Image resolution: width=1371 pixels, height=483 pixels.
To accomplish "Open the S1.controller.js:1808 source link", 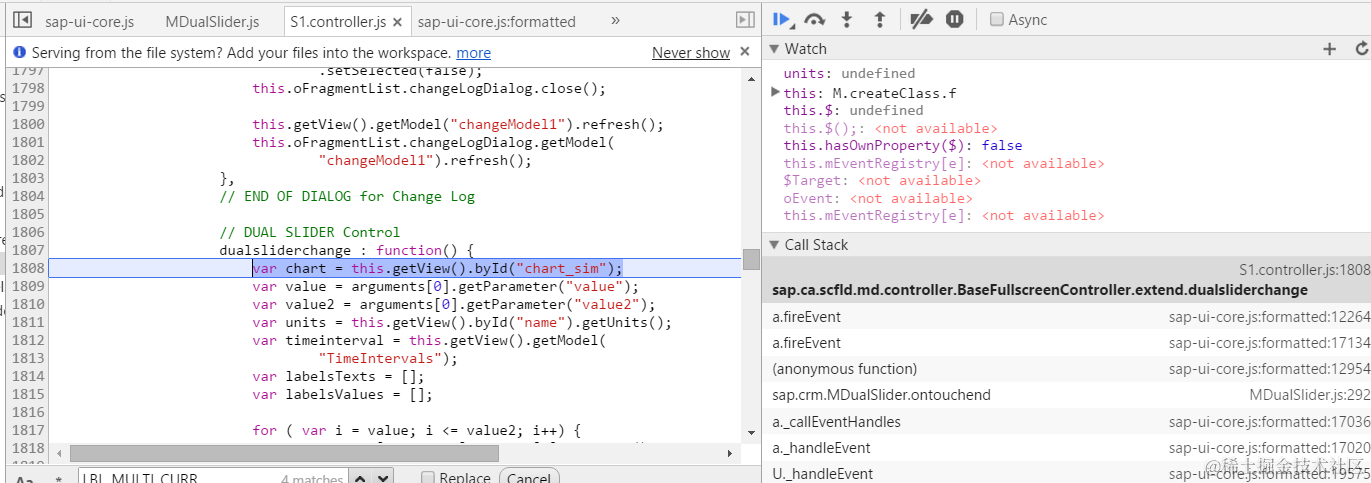I will tap(1304, 269).
